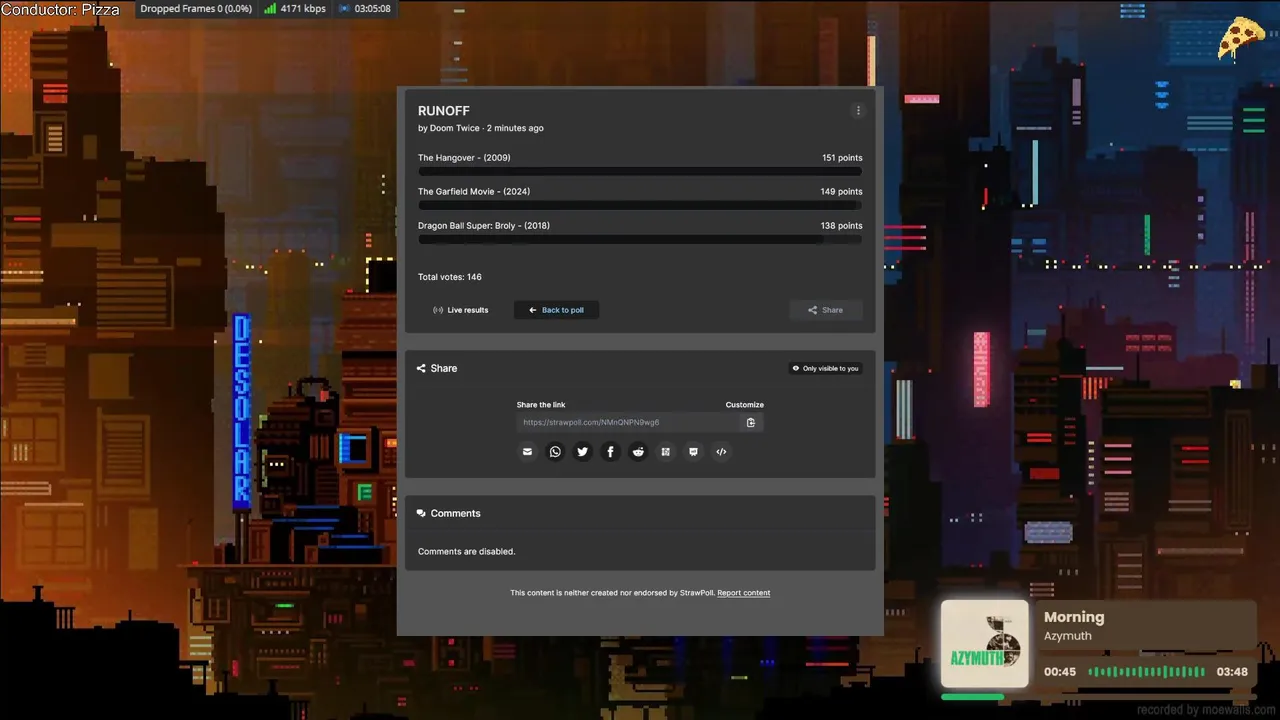Image resolution: width=1280 pixels, height=720 pixels.
Task: Click the Conductor: Pizza label
Action: click(60, 10)
